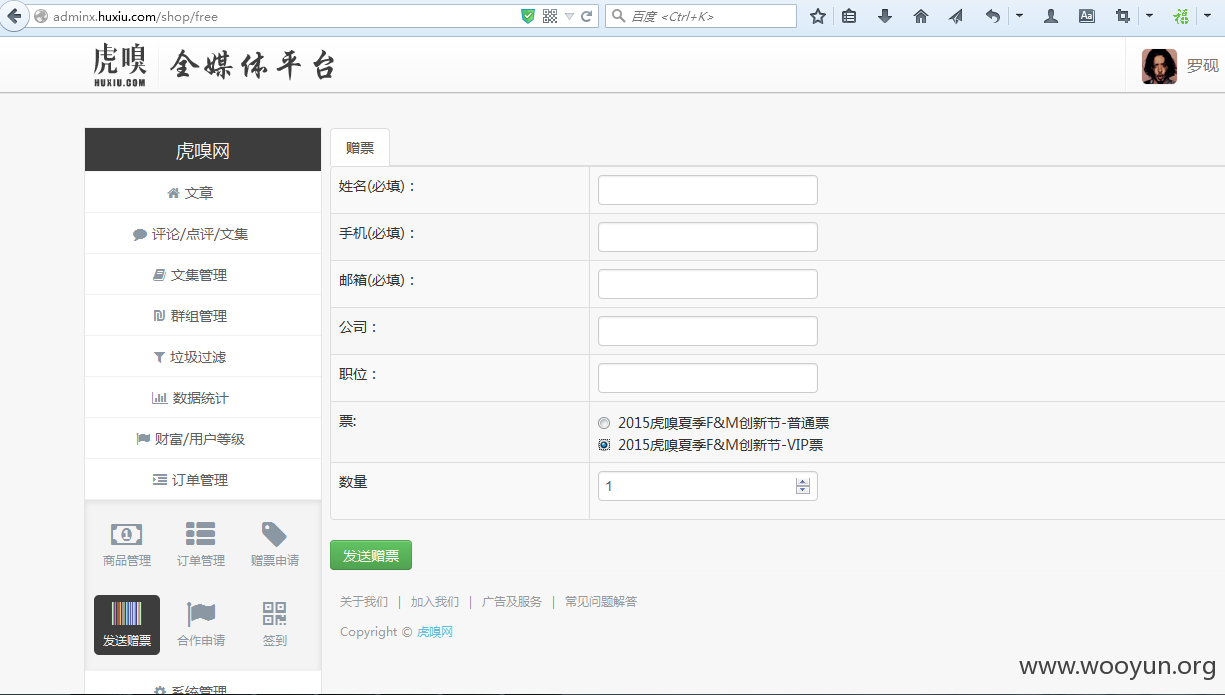Click into the 公司 field

point(708,331)
